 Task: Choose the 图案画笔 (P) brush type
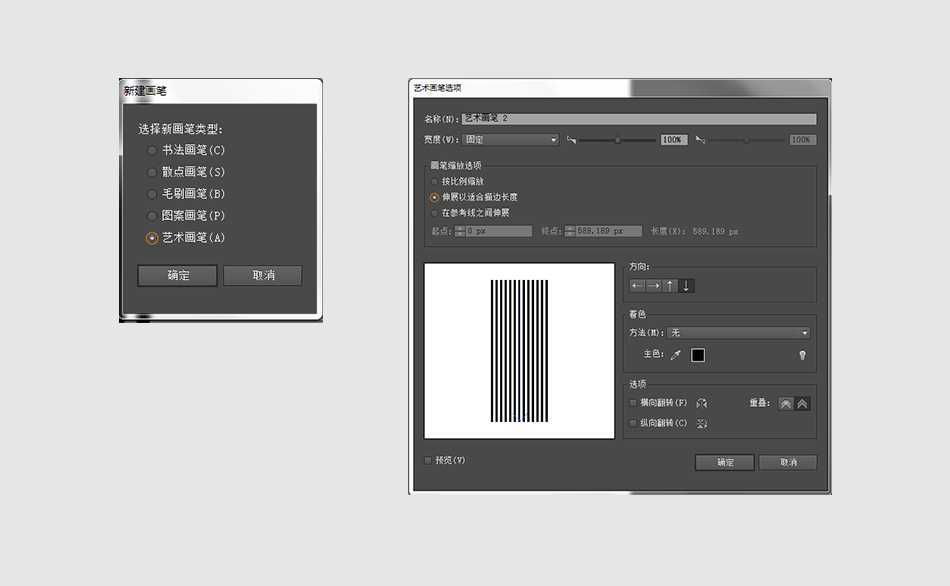click(x=152, y=216)
